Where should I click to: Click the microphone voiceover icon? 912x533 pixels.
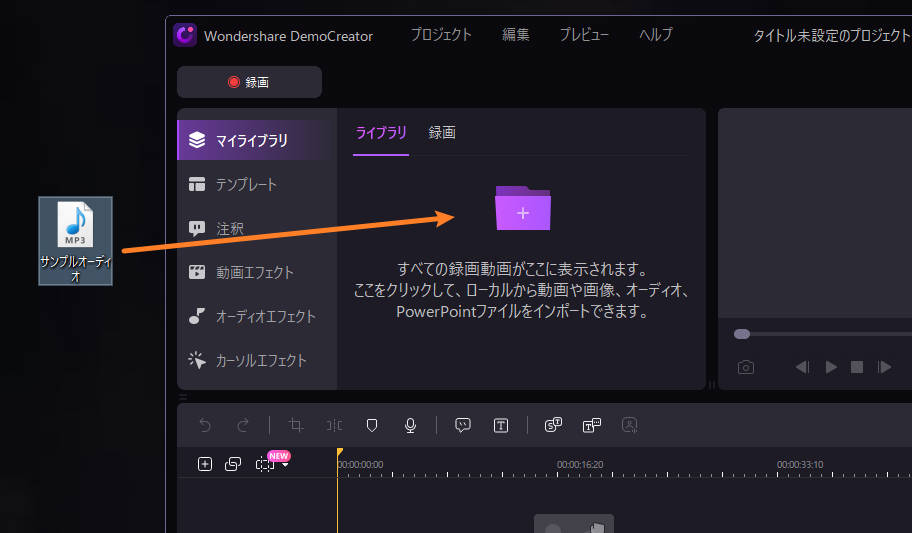[x=410, y=425]
